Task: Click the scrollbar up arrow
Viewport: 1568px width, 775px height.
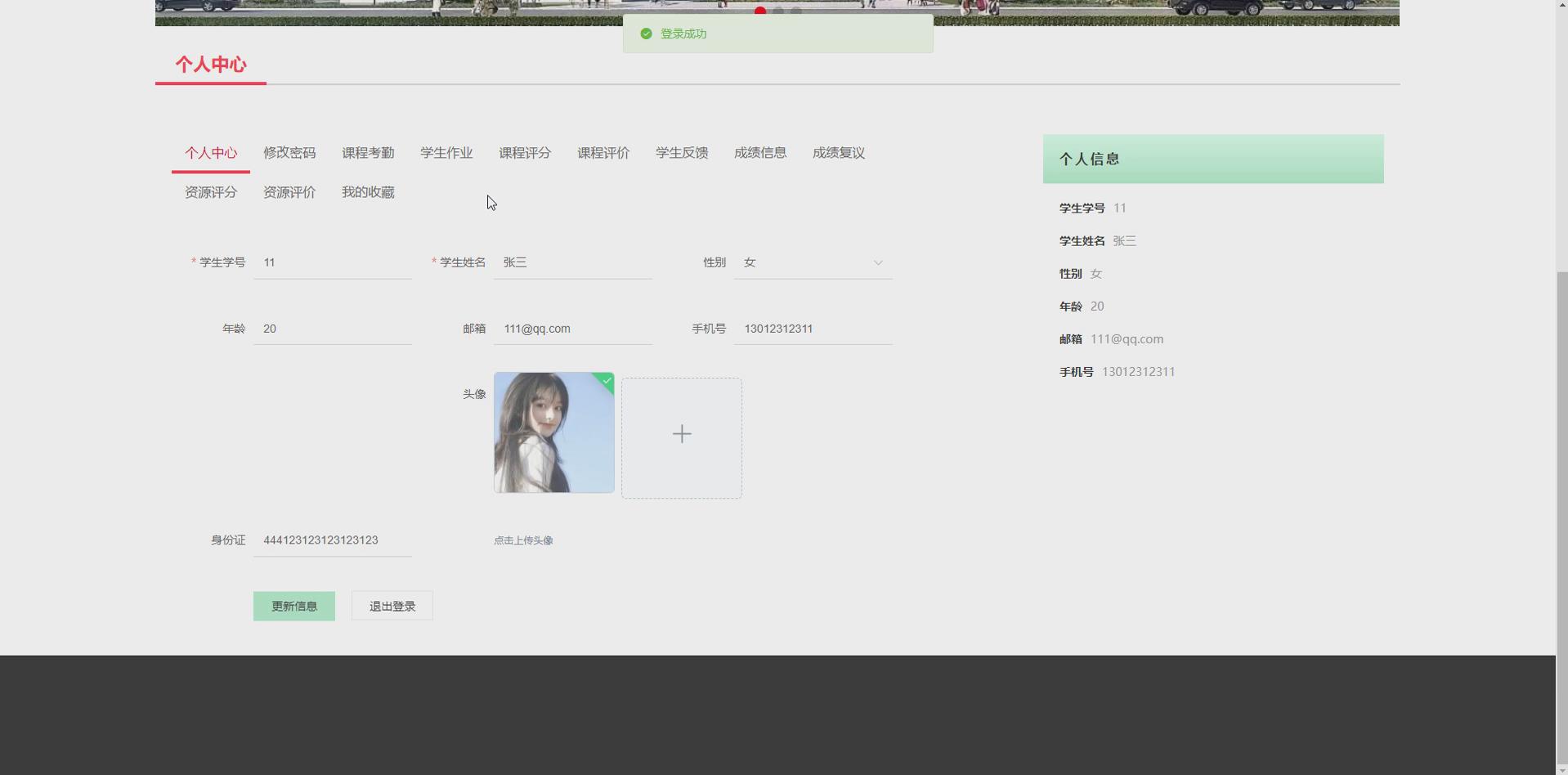Action: [x=1561, y=4]
